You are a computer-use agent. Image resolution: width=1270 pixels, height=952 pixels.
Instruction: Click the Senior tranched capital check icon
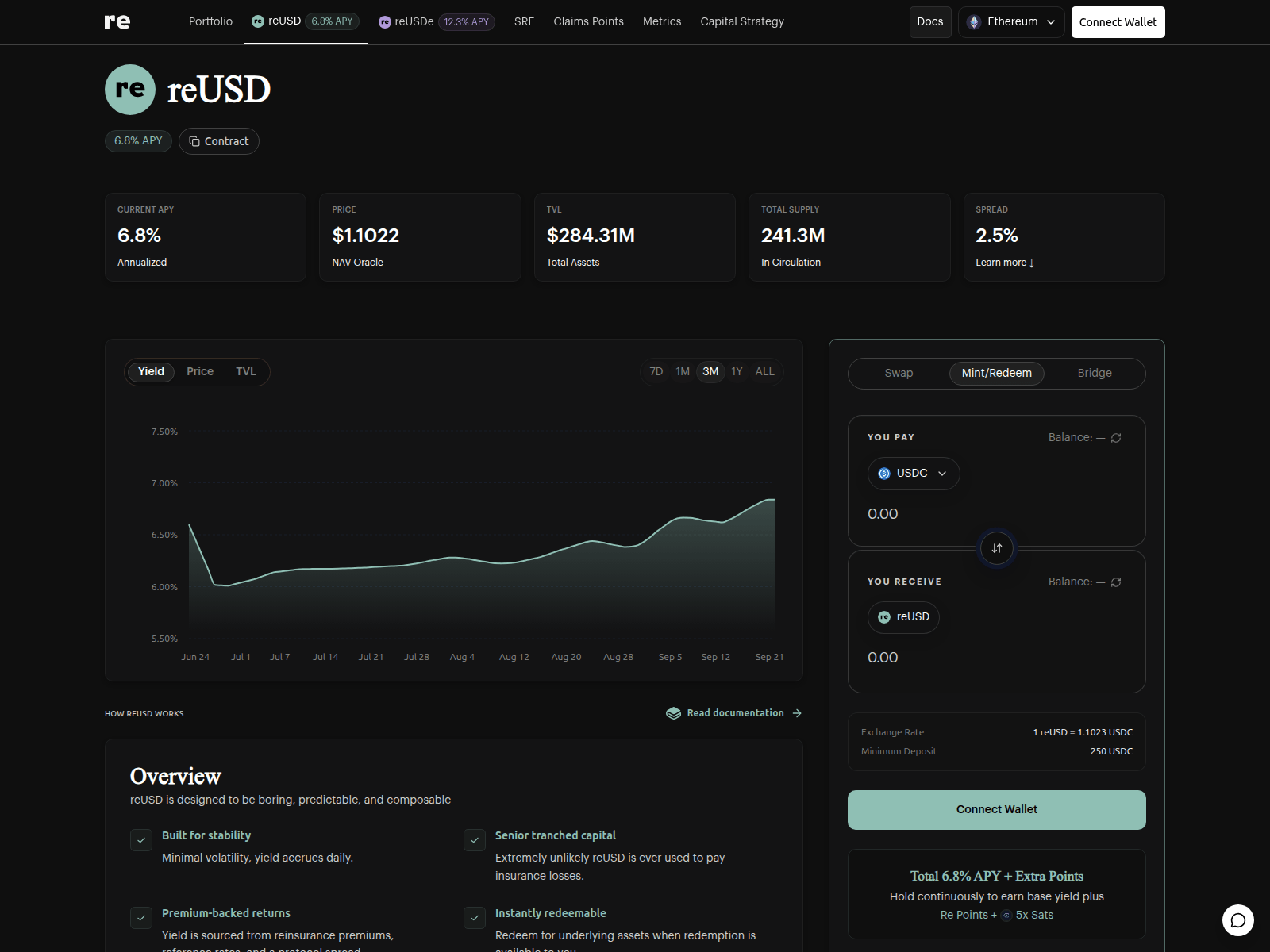pos(475,840)
